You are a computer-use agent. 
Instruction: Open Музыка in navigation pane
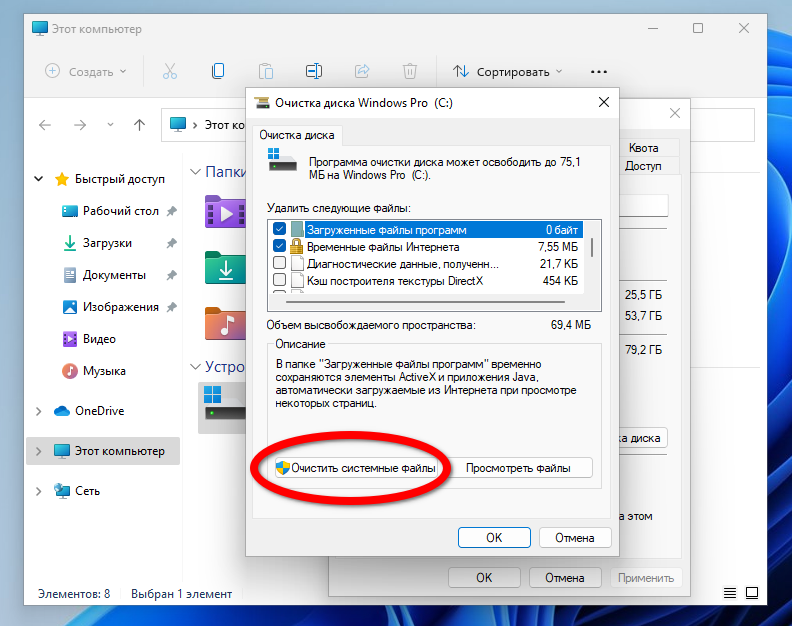[104, 371]
